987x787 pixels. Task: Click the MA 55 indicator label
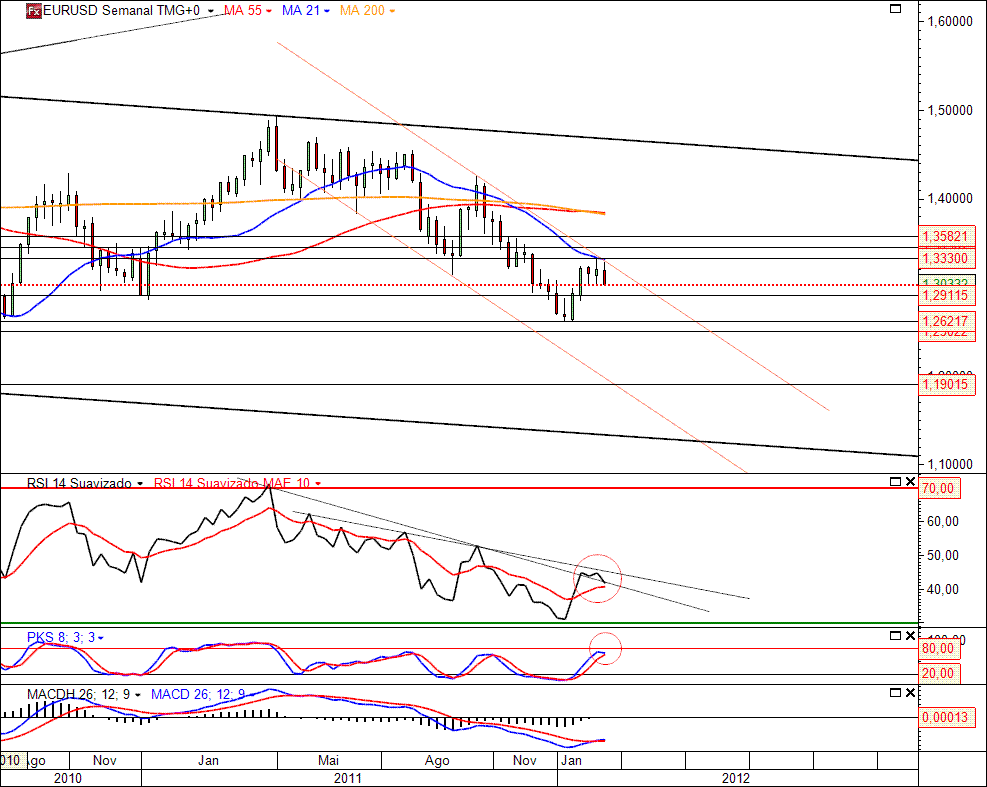pyautogui.click(x=243, y=11)
